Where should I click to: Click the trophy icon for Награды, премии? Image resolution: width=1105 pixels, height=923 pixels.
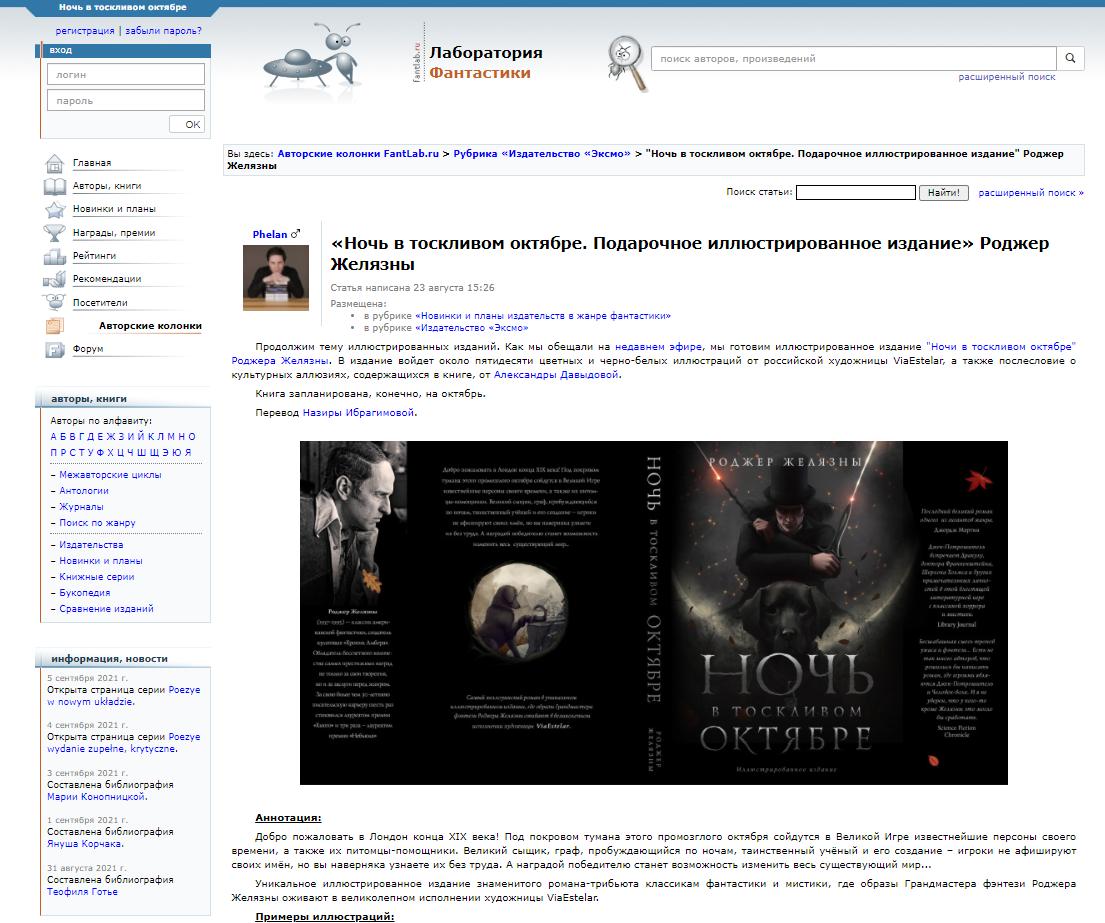coord(54,233)
